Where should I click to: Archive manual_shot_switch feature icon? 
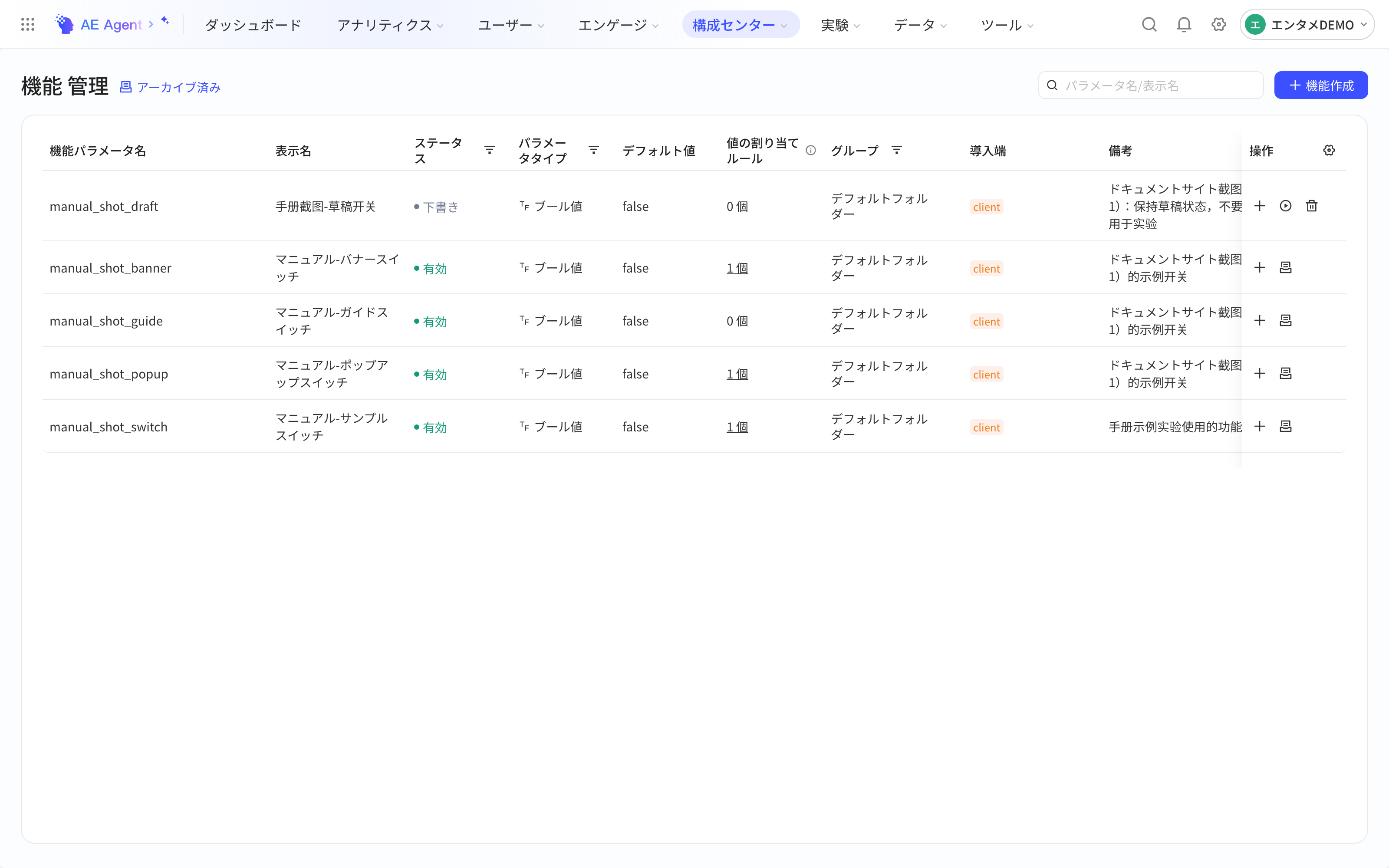pos(1286,427)
